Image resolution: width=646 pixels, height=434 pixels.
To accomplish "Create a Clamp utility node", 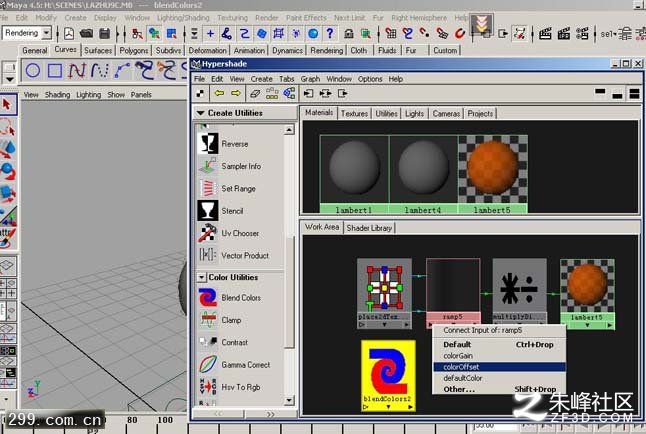I will pos(220,320).
